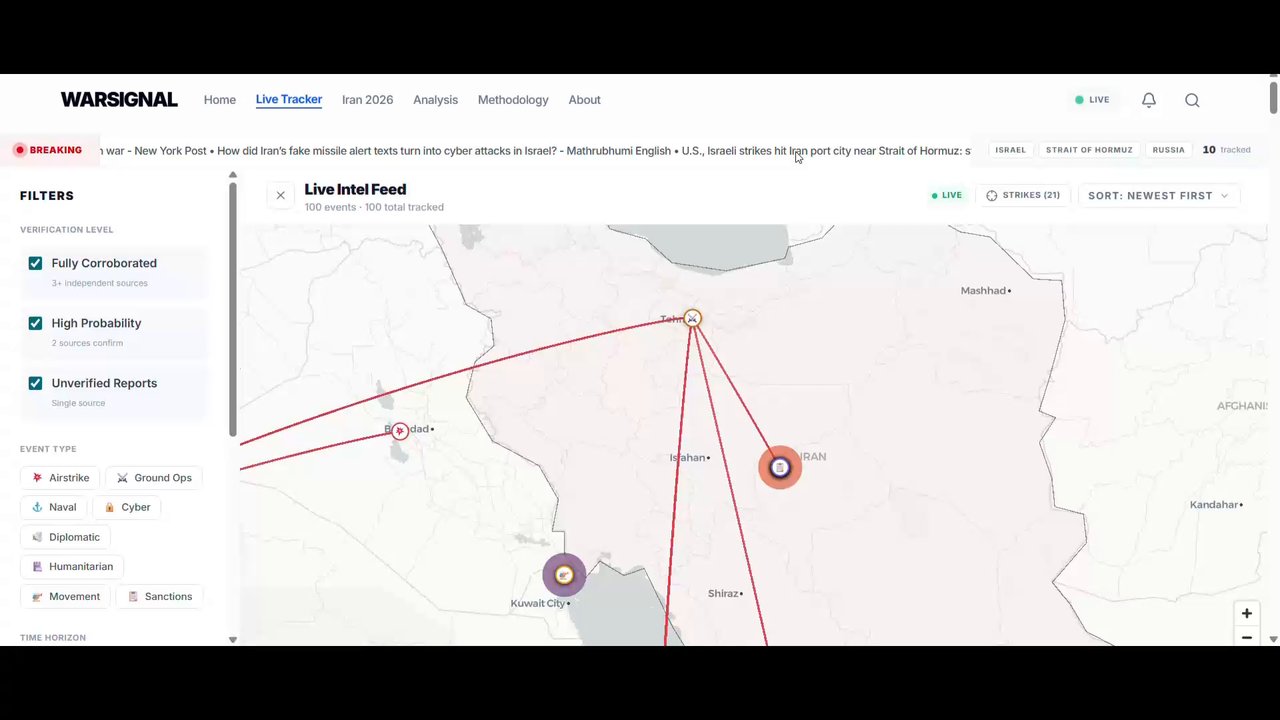1280x720 pixels.
Task: Click the Strikes (21) button
Action: click(x=1023, y=196)
